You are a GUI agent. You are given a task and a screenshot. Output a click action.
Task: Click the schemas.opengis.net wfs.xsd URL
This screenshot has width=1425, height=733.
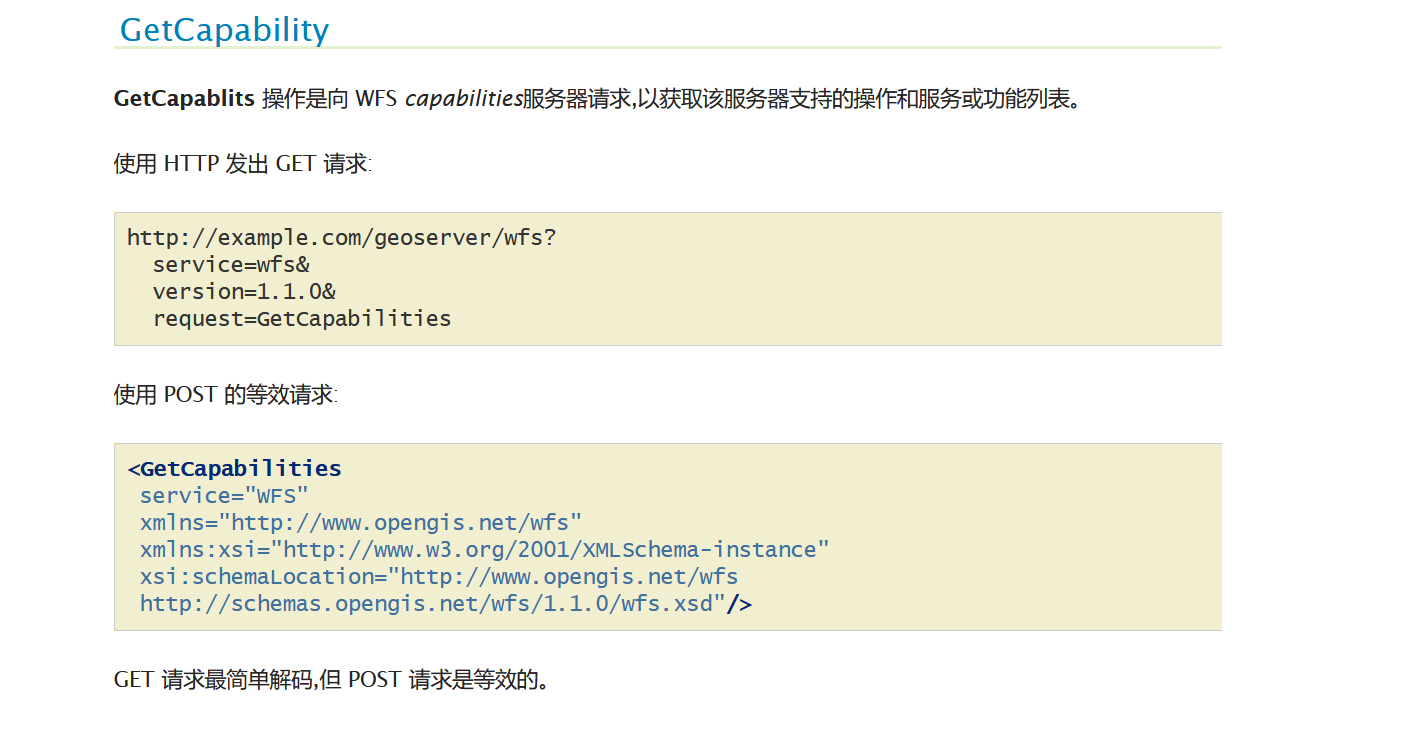point(432,604)
